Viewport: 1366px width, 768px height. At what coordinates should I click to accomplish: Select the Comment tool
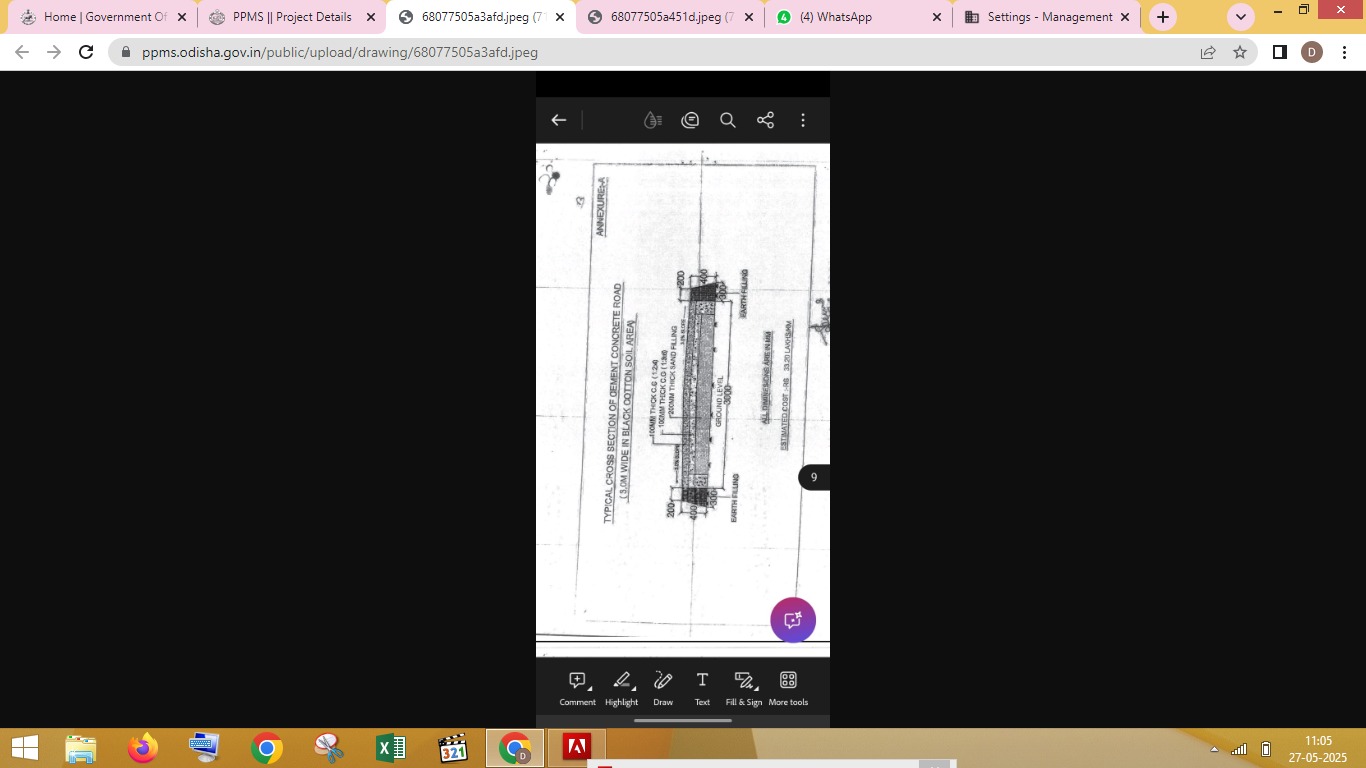(x=577, y=687)
